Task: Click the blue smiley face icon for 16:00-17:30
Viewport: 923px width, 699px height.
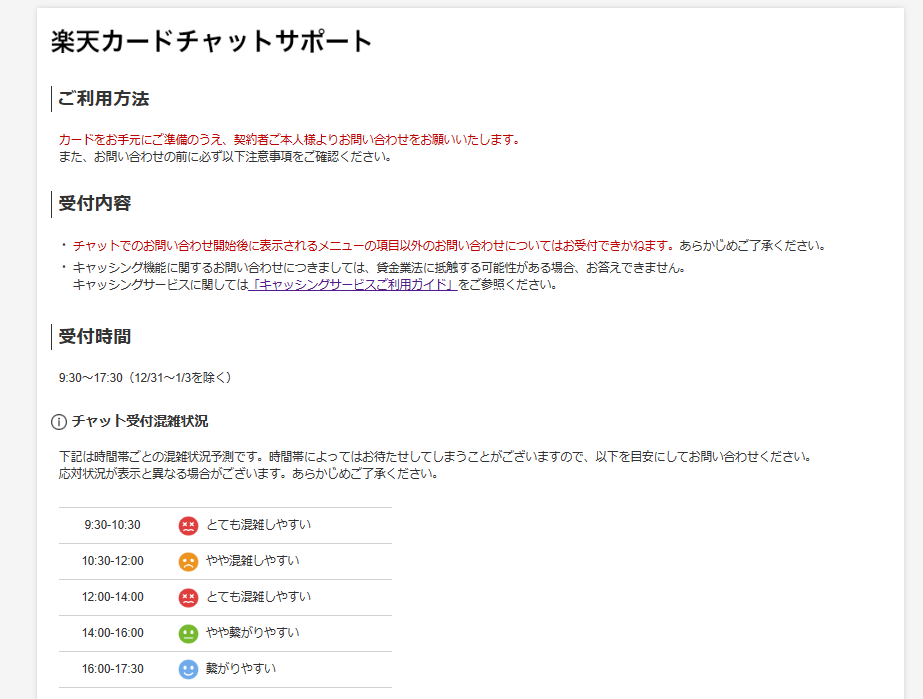Action: 188,670
